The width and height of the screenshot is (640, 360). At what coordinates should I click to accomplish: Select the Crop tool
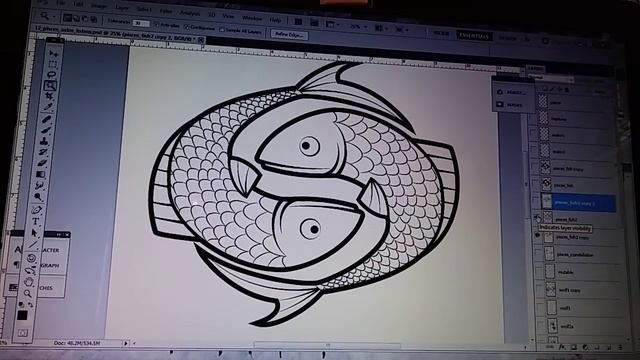(50, 96)
